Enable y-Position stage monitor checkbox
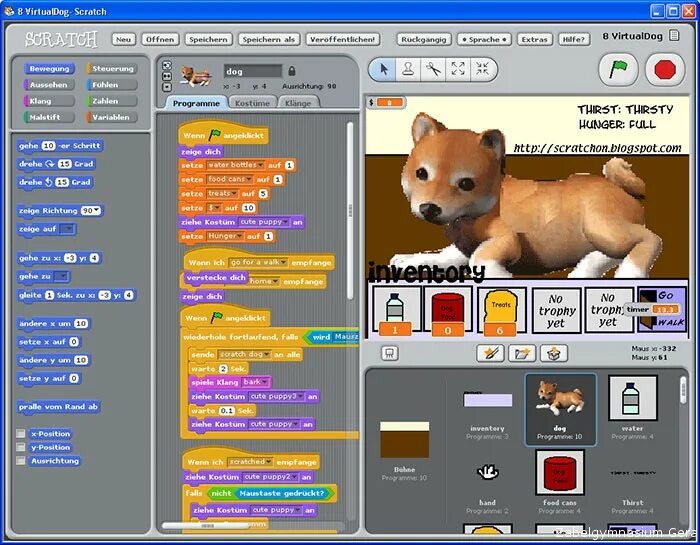700x545 pixels. click(21, 447)
